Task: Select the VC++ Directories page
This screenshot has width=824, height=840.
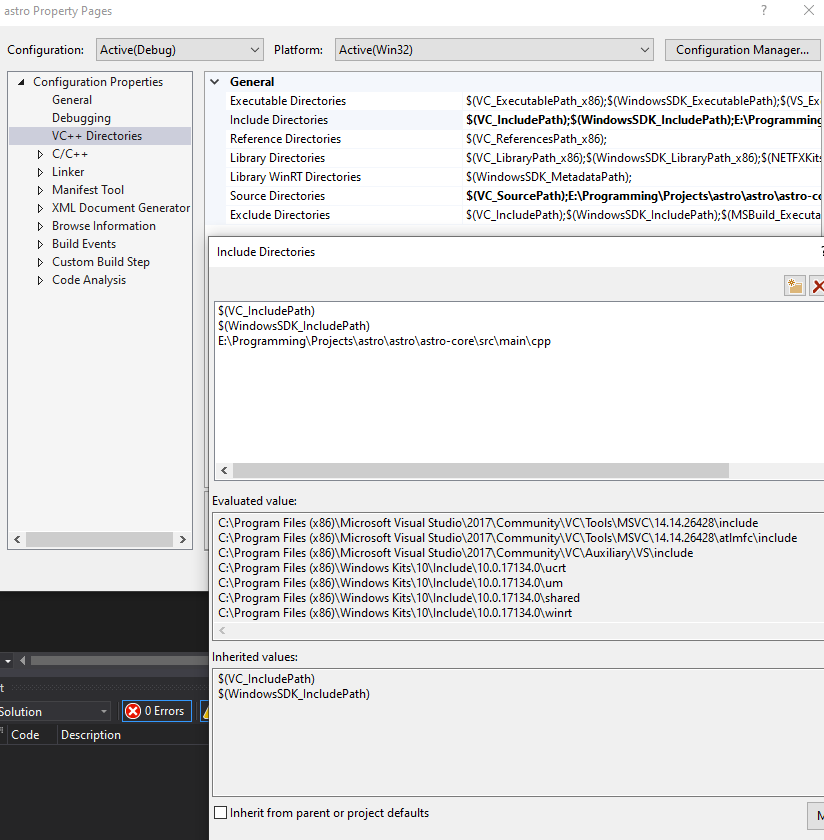Action: click(x=97, y=136)
